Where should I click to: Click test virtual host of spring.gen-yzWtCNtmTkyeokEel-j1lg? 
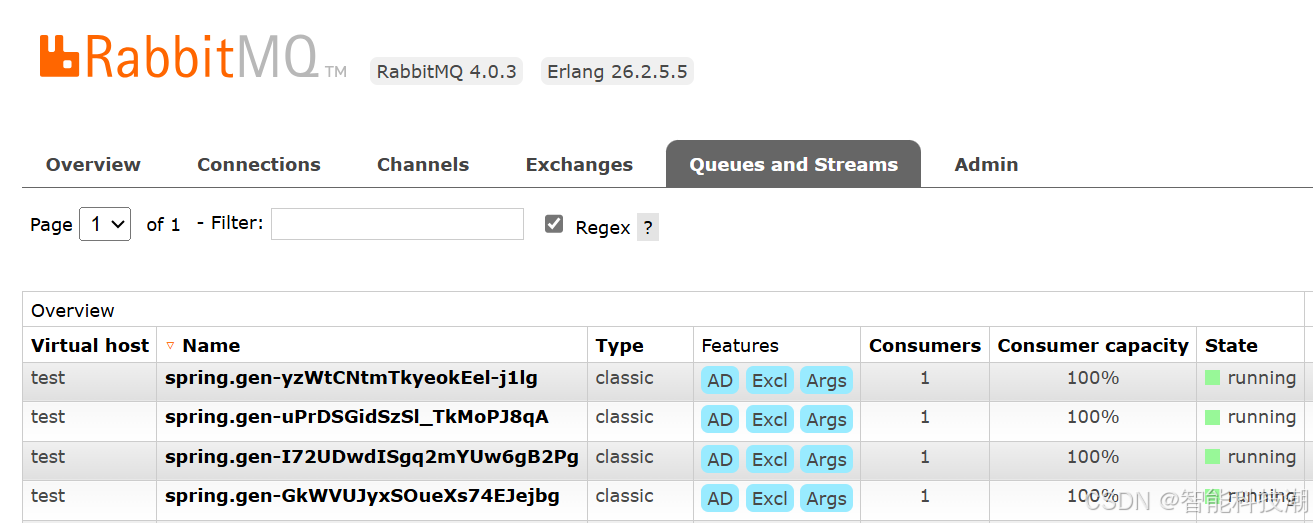point(48,378)
